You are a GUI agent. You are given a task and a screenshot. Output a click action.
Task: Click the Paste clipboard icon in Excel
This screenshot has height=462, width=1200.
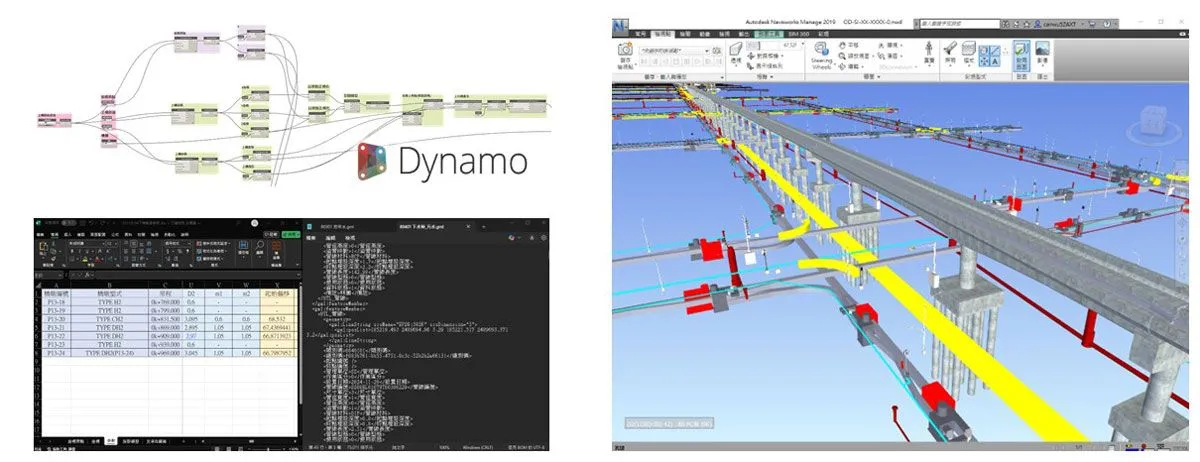[x=42, y=246]
